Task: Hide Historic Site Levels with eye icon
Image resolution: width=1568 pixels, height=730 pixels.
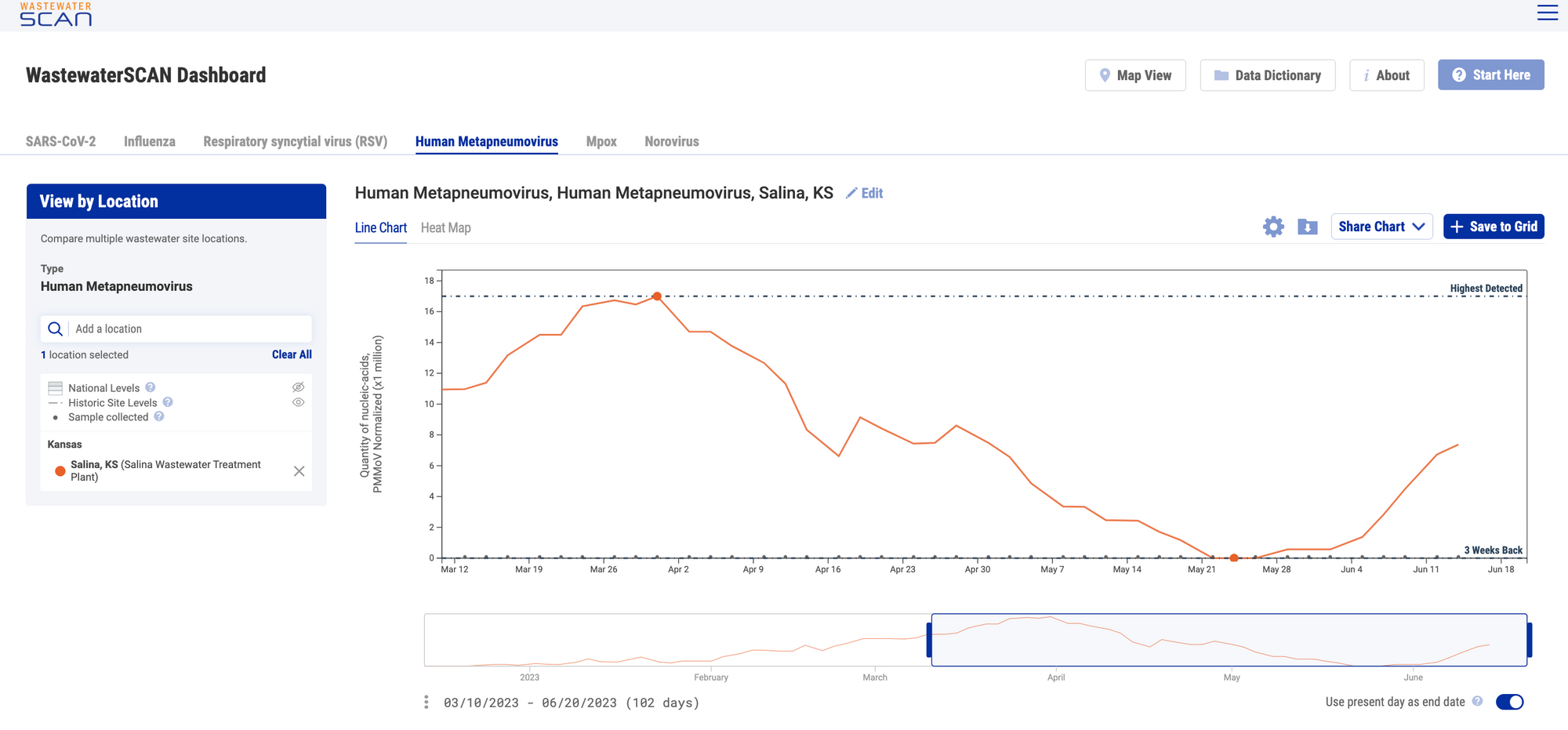Action: [298, 402]
